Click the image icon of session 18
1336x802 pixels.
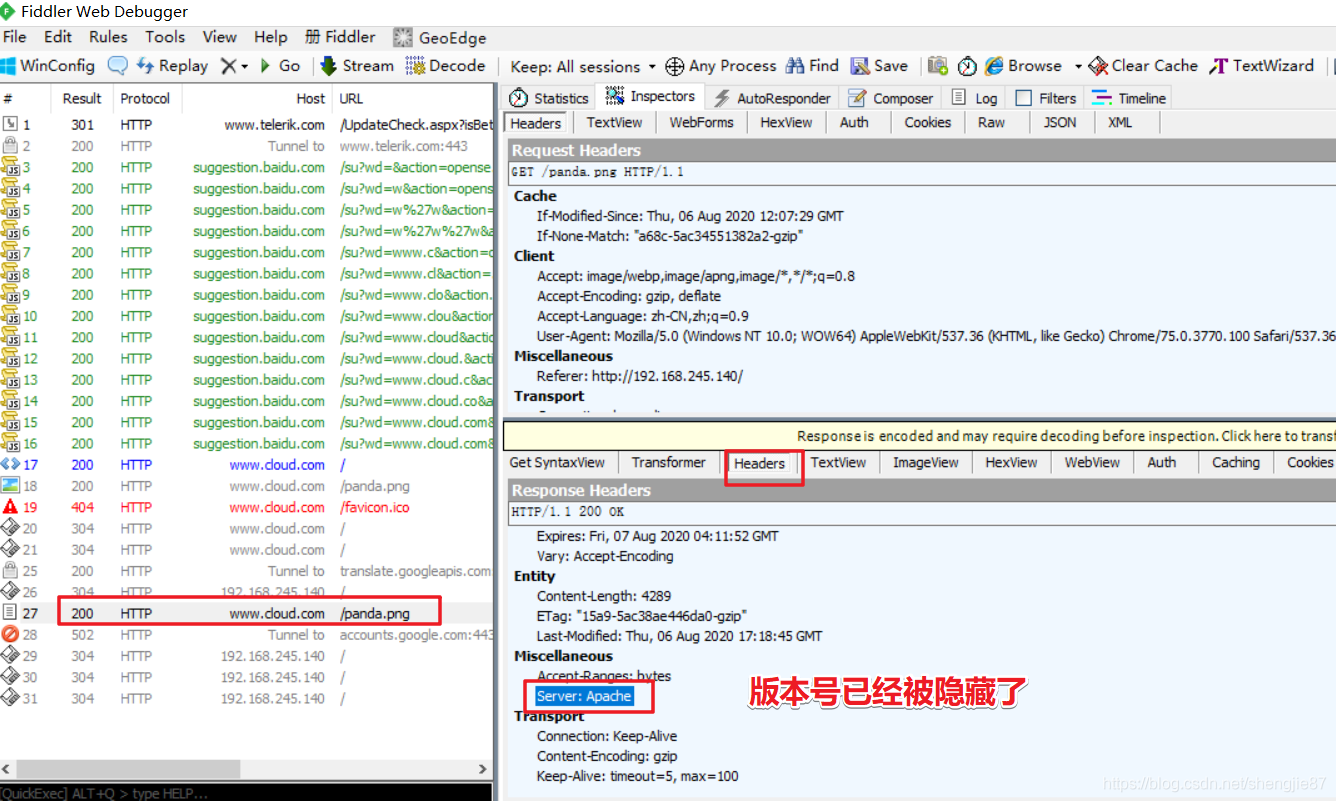[10, 485]
